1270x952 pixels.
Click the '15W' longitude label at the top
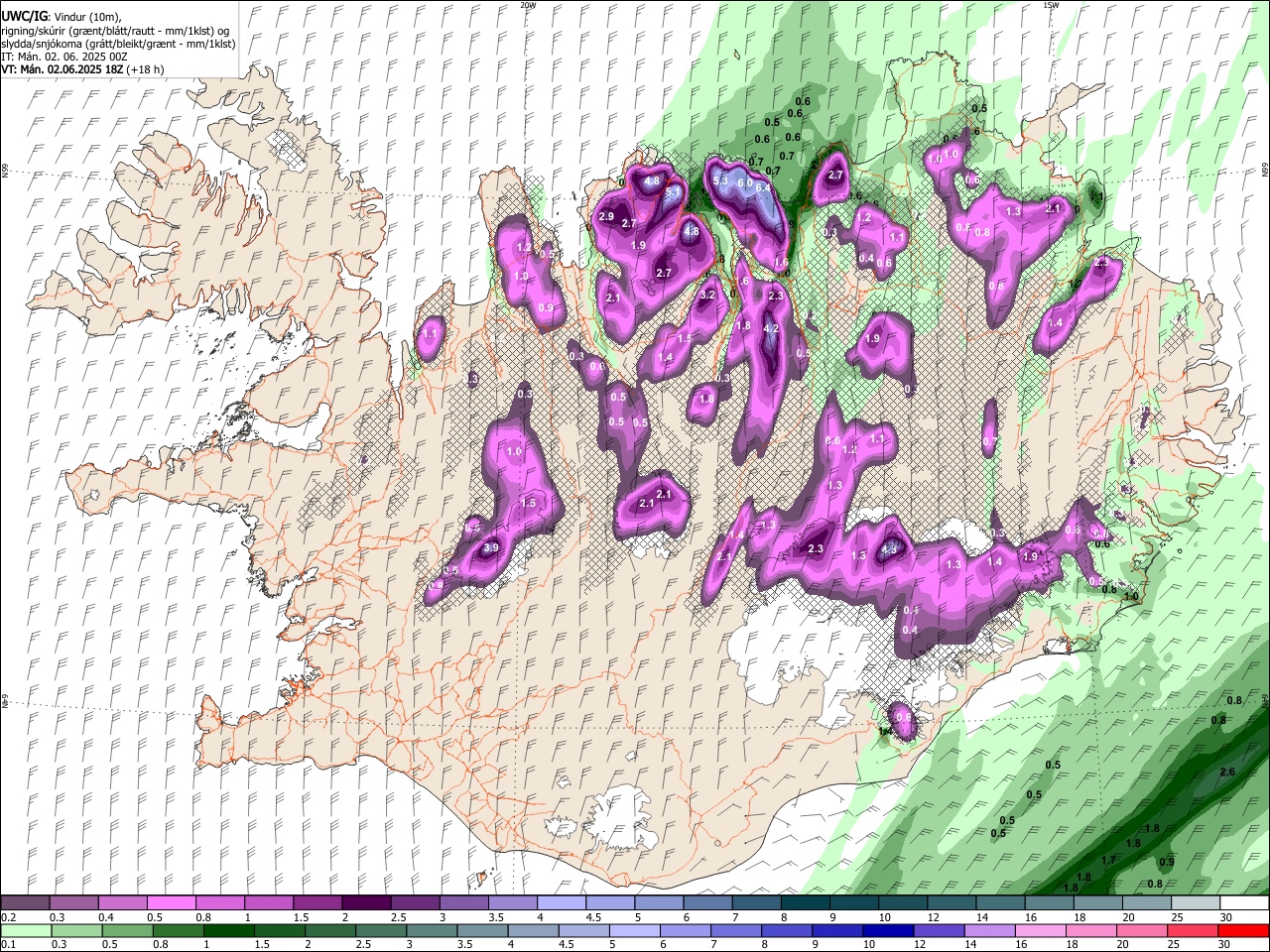click(1051, 4)
